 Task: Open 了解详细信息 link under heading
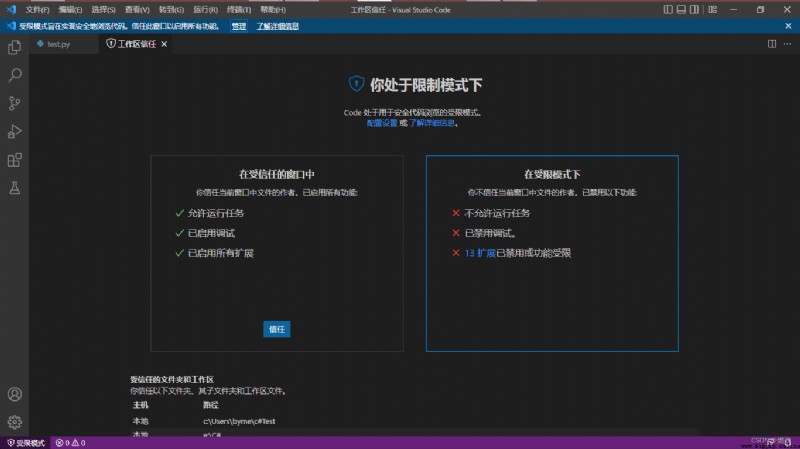[x=432, y=123]
